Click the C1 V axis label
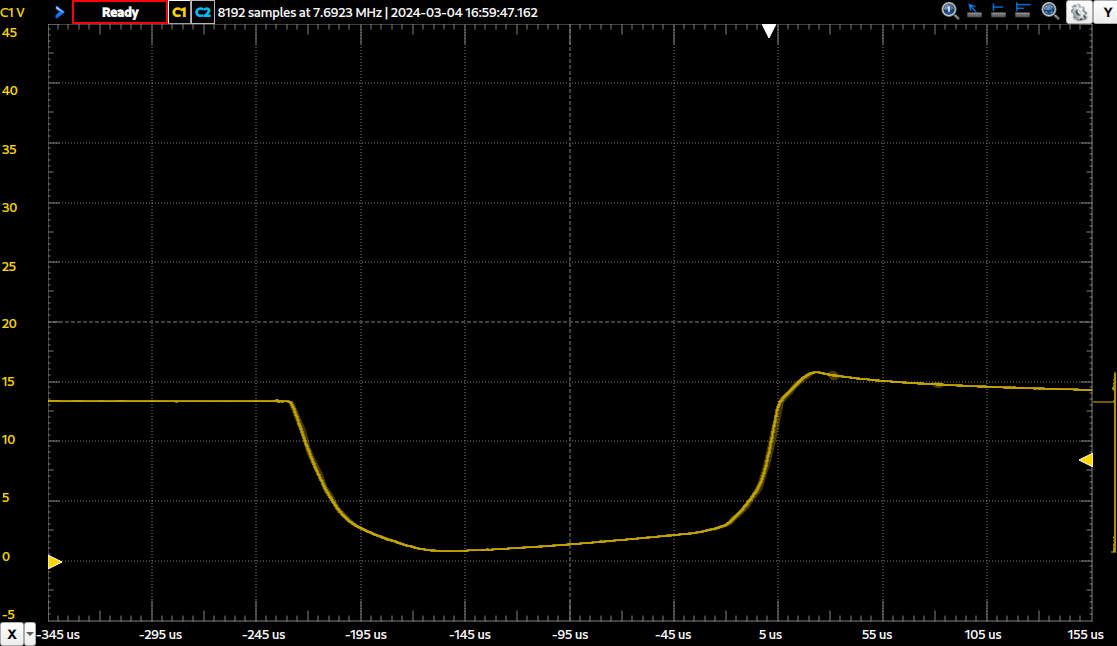This screenshot has height=646, width=1117. click(13, 12)
